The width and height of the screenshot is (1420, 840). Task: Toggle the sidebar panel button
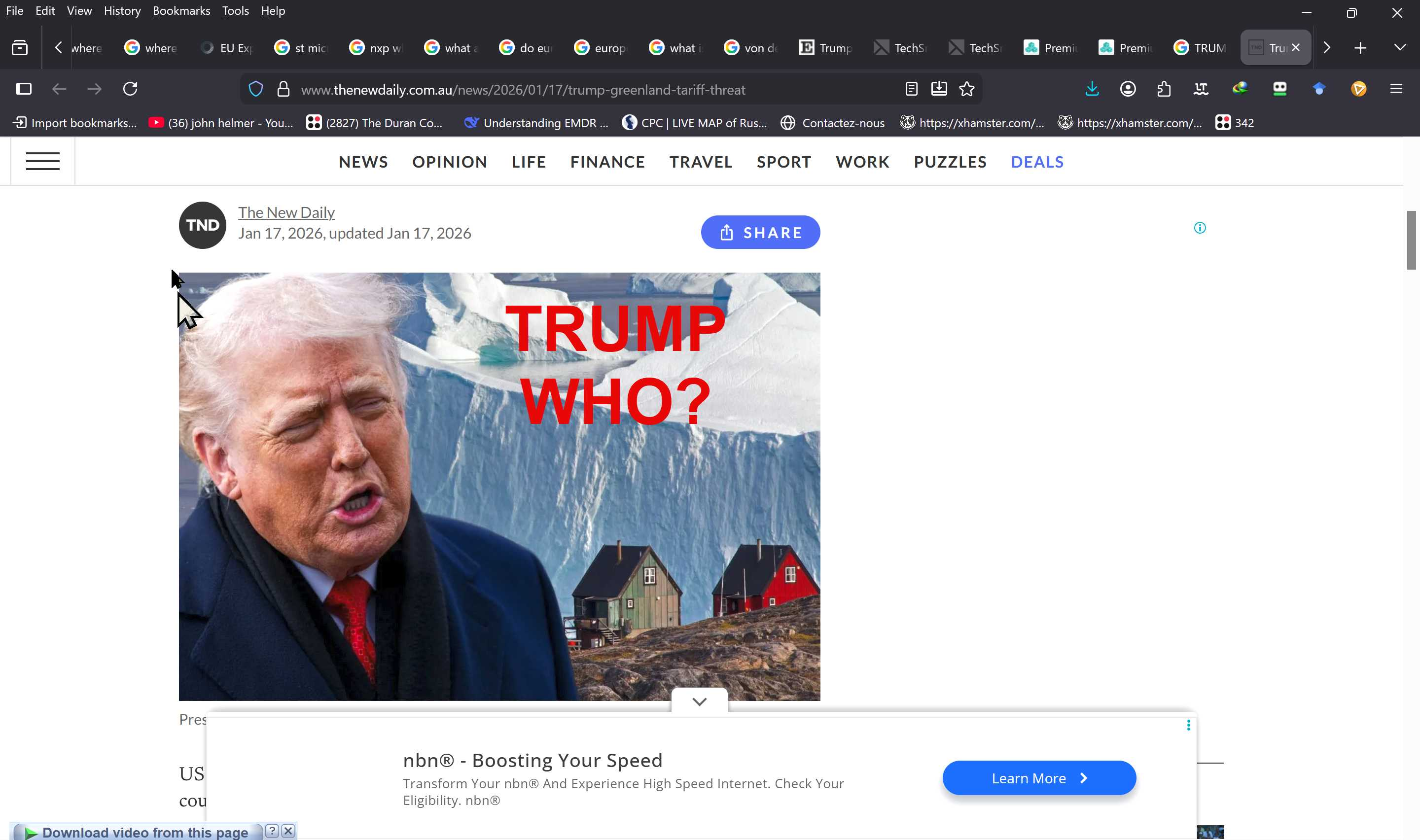pos(24,89)
